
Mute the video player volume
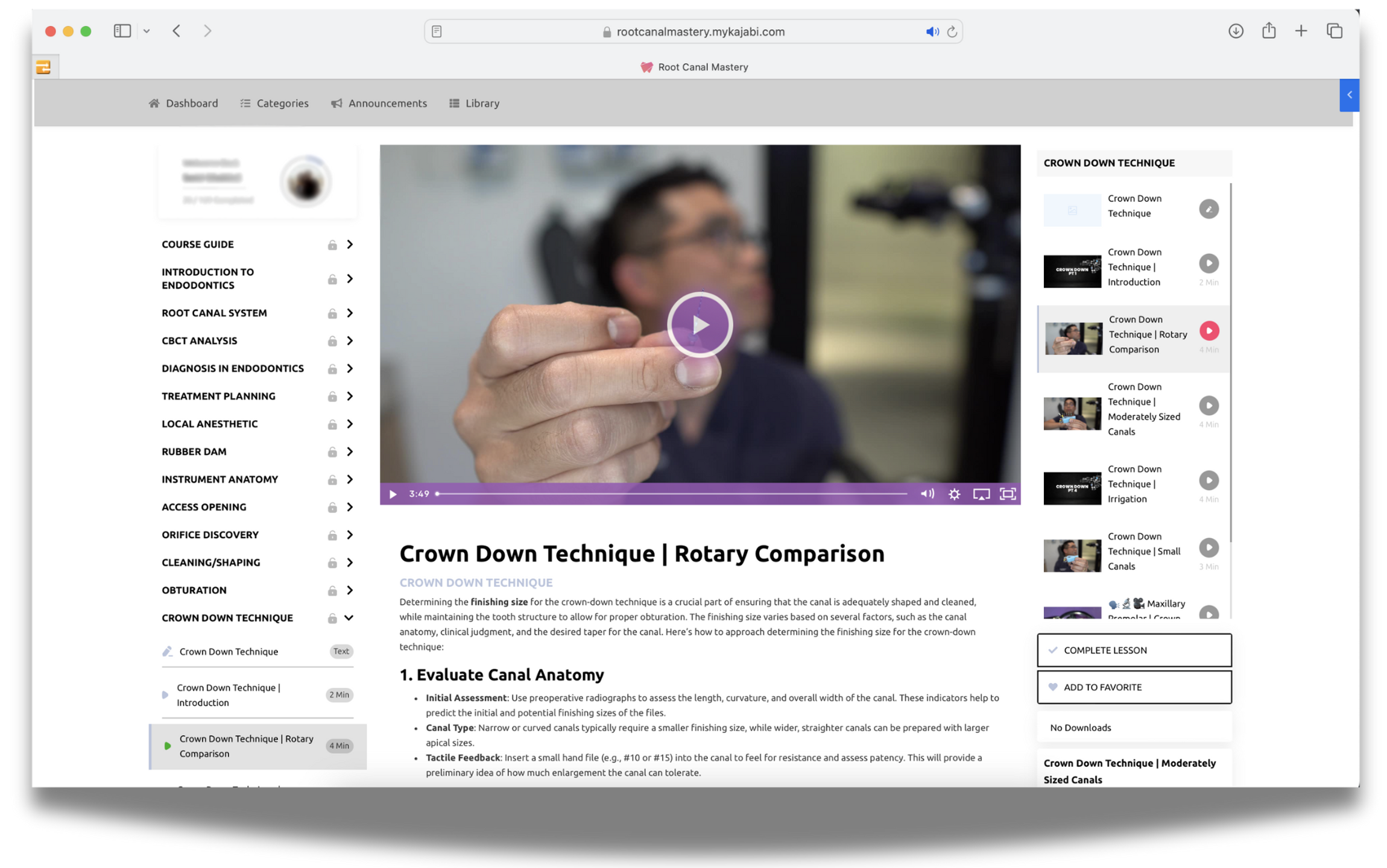coord(927,494)
